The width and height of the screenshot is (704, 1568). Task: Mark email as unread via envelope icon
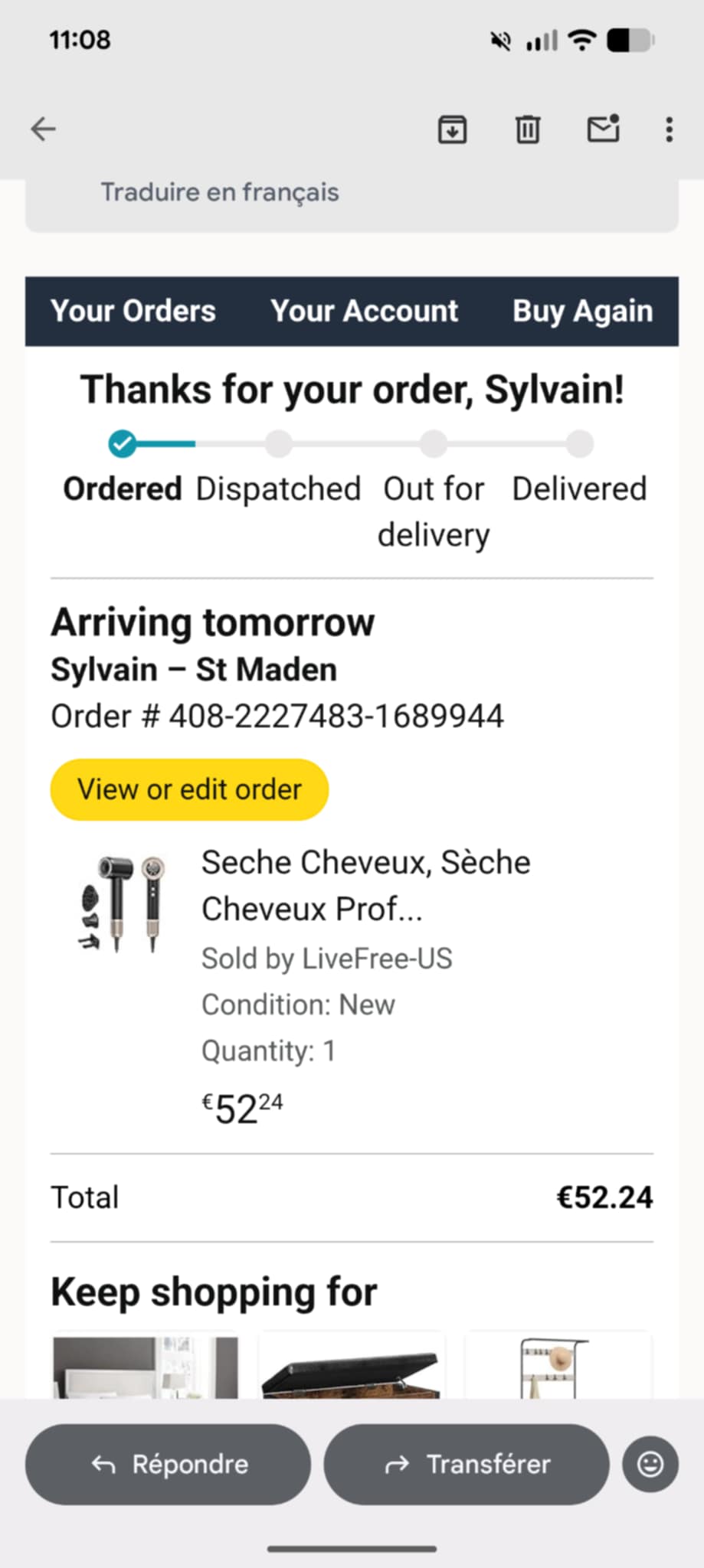(603, 129)
